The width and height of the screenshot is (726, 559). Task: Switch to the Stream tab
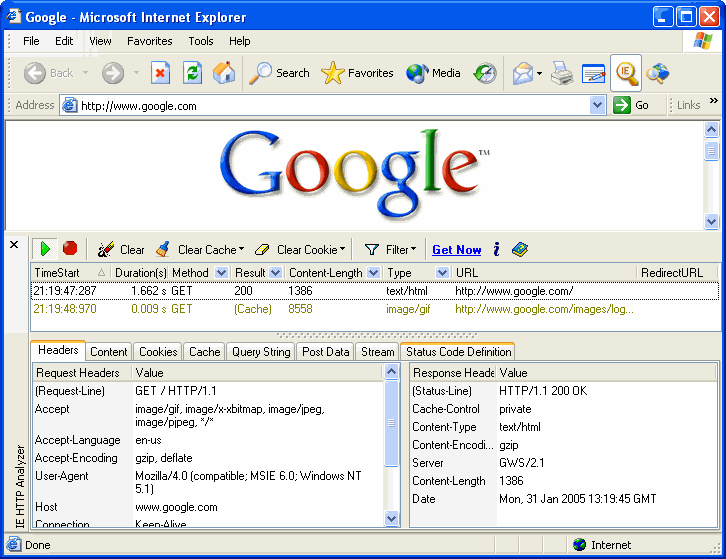[x=377, y=352]
